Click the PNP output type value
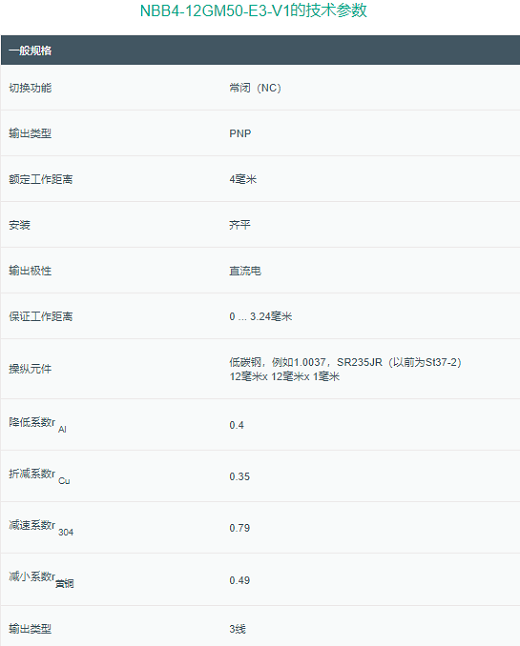Image resolution: width=520 pixels, height=646 pixels. pos(240,133)
